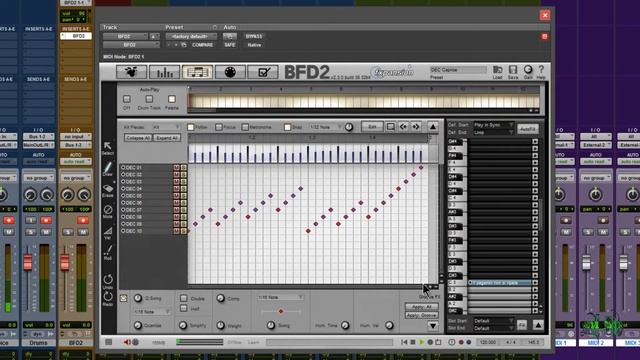
Task: Enable the Follow checkbox
Action: tap(191, 127)
